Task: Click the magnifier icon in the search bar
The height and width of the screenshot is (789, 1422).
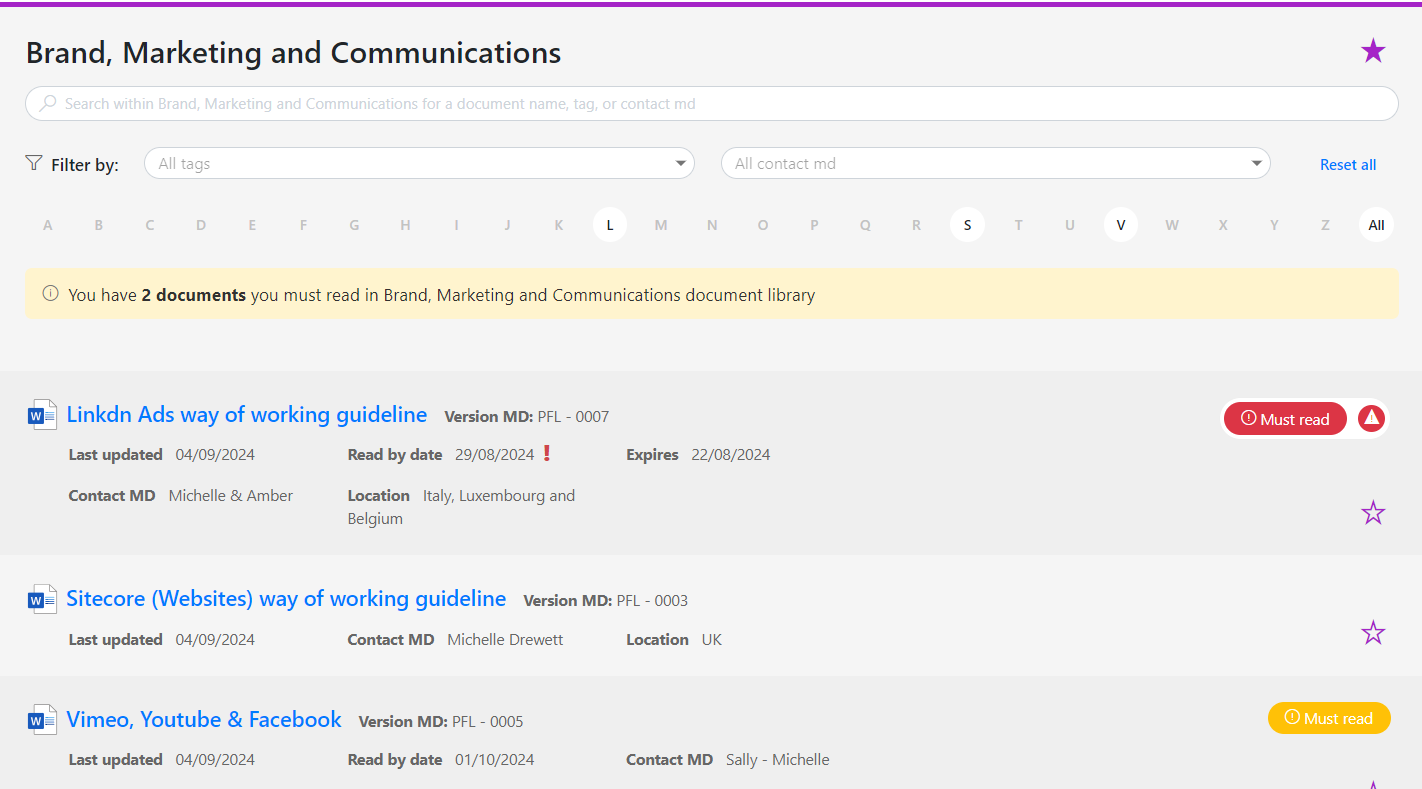Action: pos(47,103)
